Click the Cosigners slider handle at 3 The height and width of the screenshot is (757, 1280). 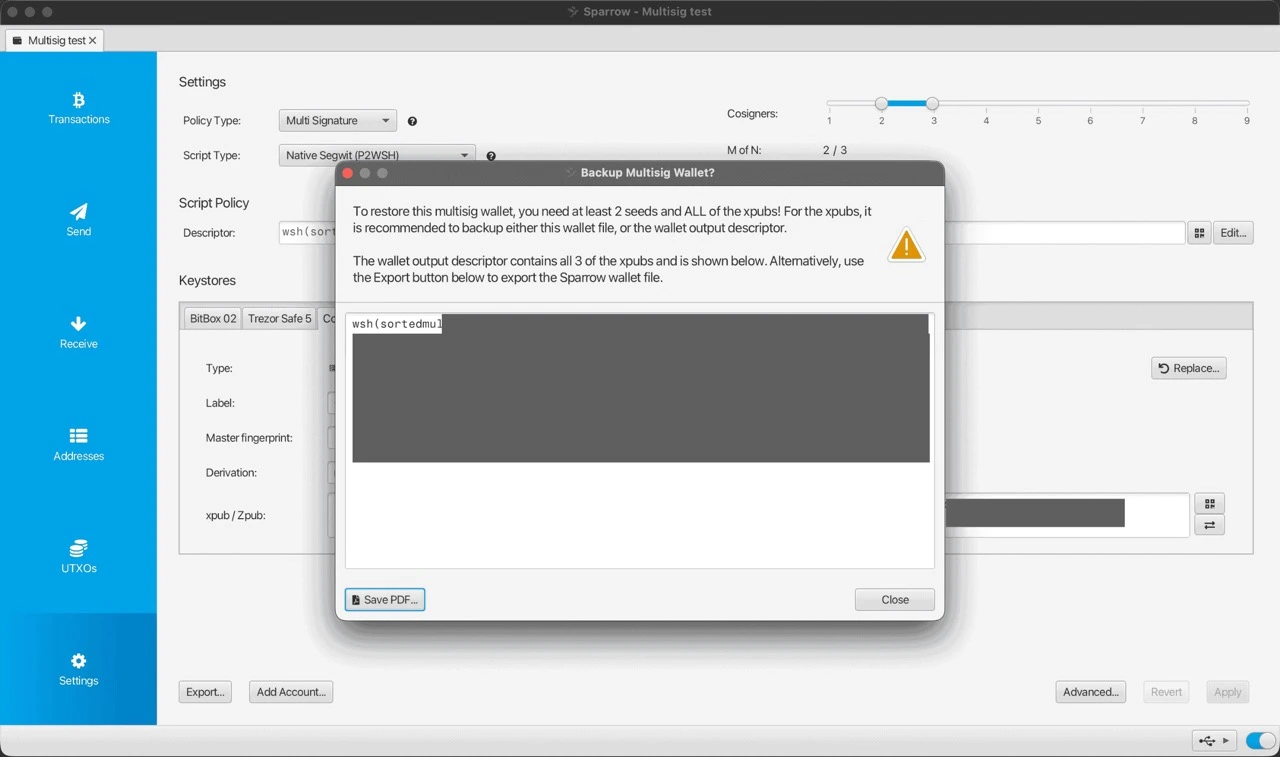[x=932, y=104]
